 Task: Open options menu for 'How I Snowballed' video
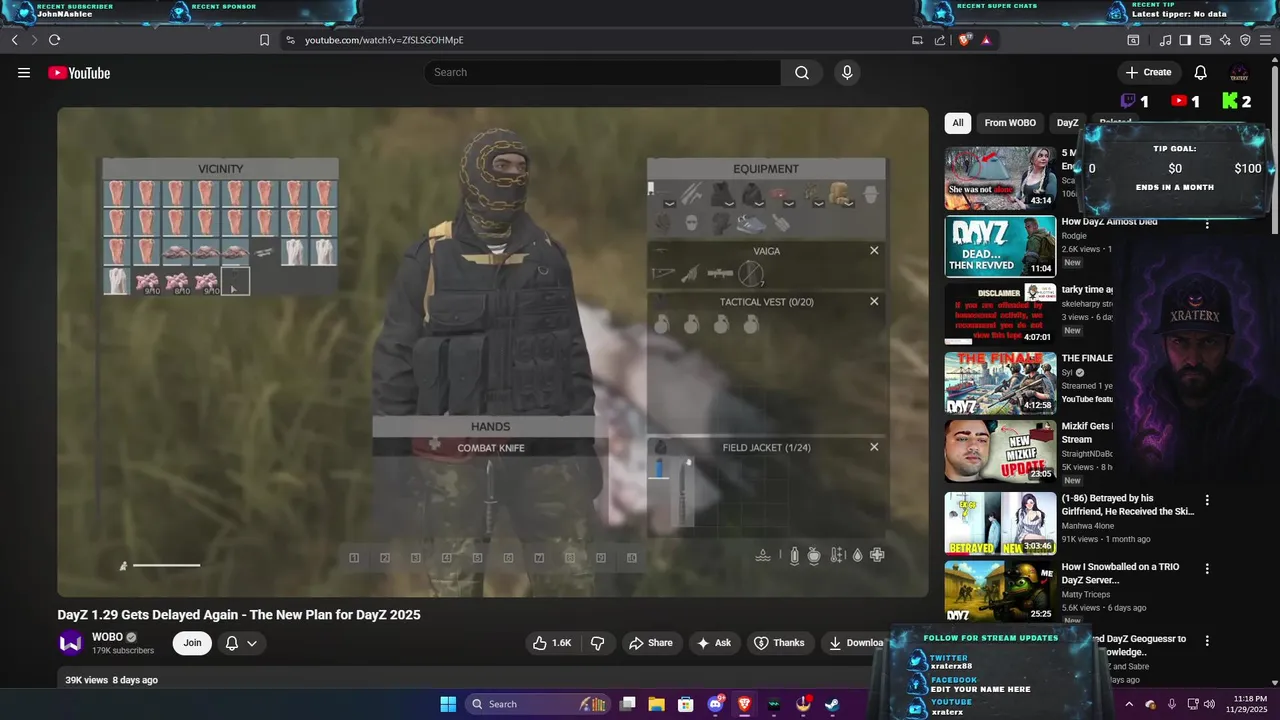(1207, 569)
